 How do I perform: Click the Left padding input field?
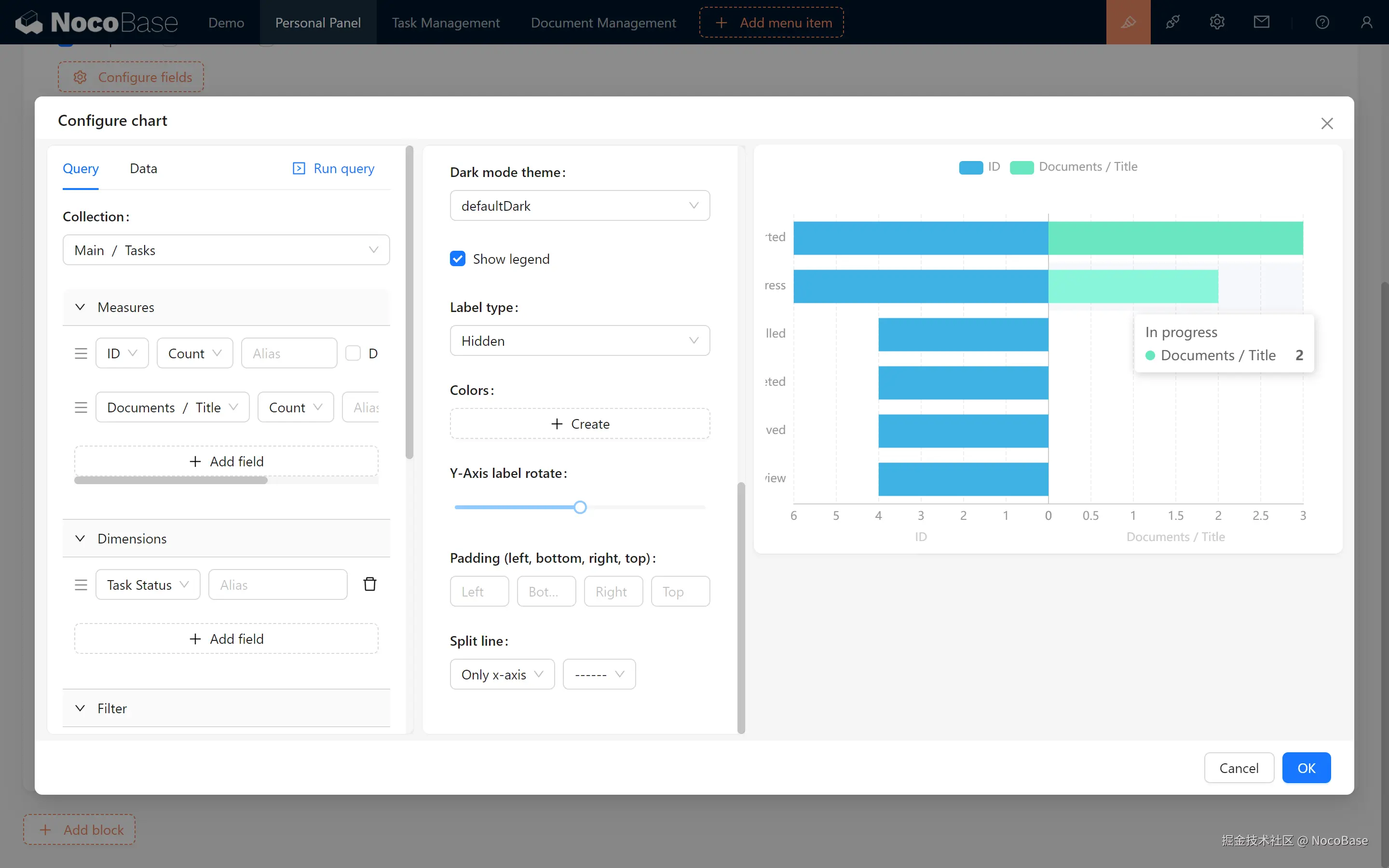(x=479, y=591)
